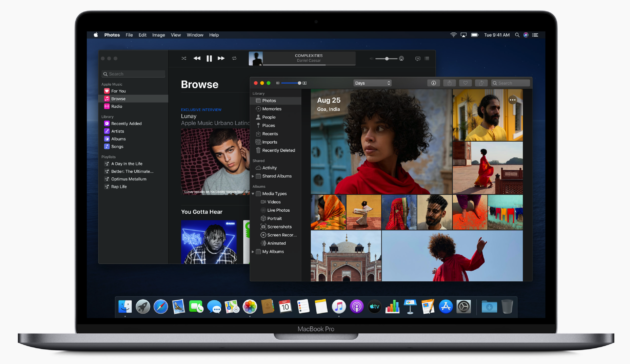Open first You Gotta Hear album cover

pos(209,242)
